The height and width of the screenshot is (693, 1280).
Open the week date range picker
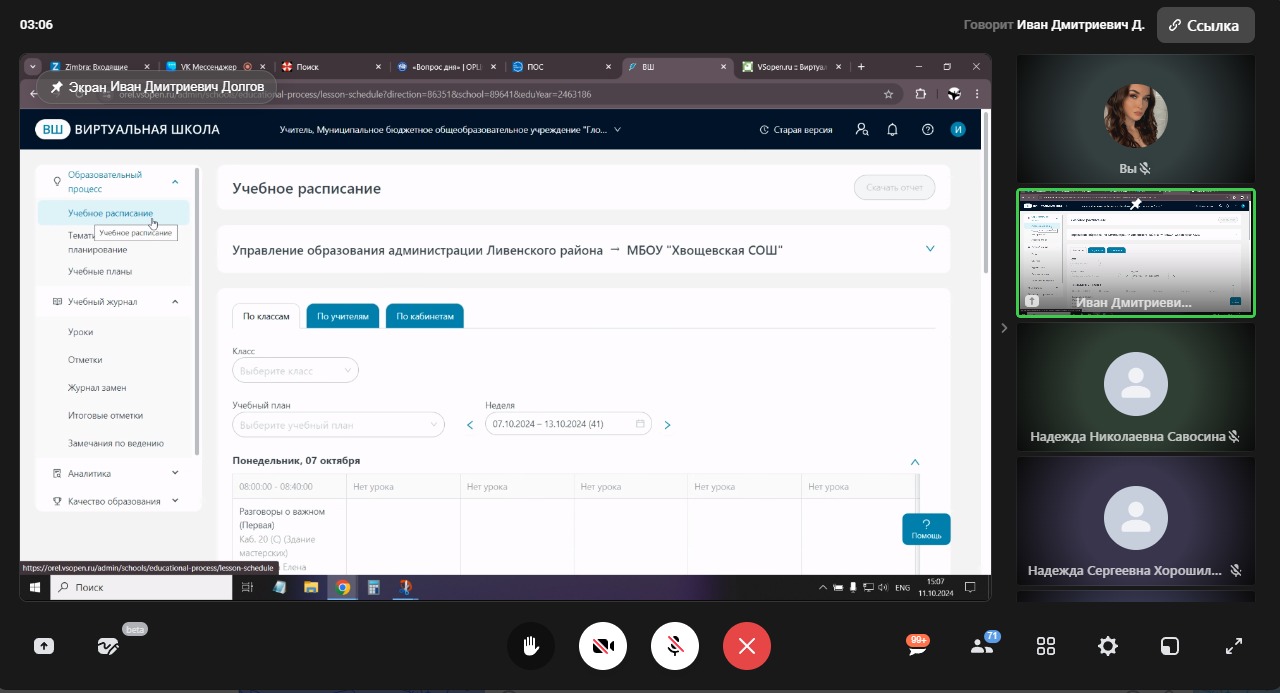coord(568,424)
